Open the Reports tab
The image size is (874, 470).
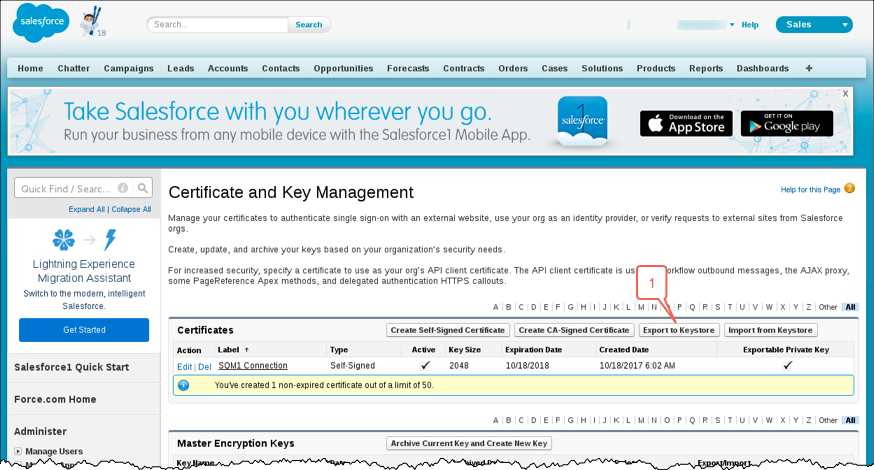[x=706, y=68]
